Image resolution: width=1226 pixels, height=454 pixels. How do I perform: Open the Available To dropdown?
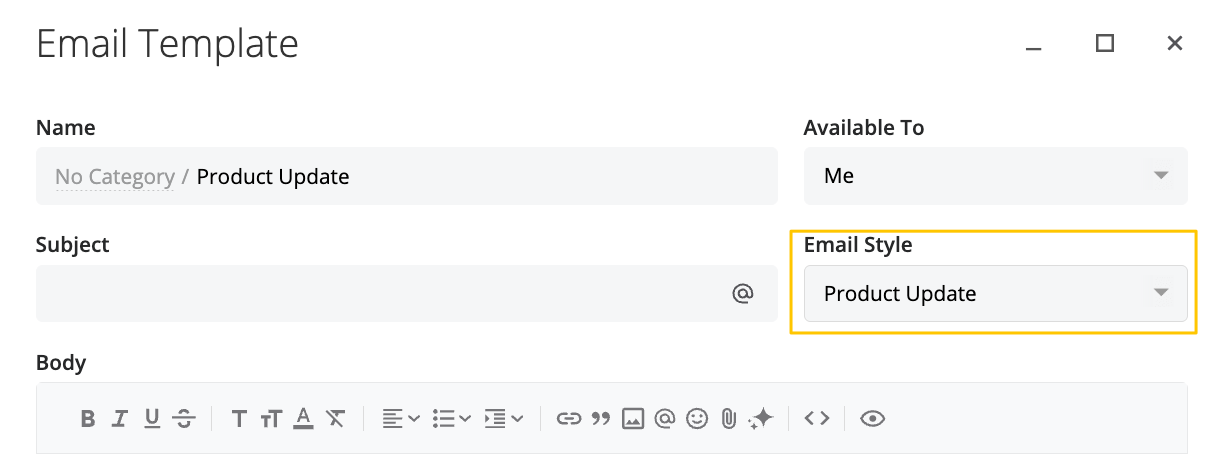pos(995,176)
